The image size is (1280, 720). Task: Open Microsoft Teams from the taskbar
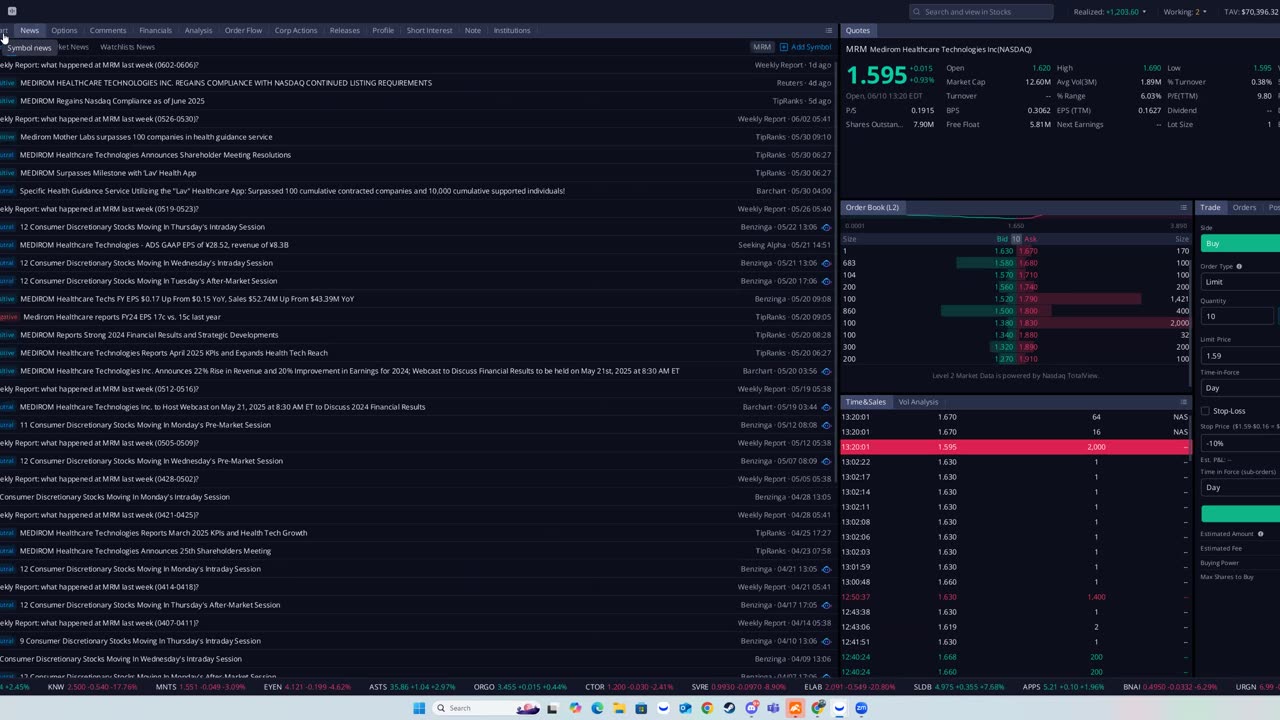(773, 708)
